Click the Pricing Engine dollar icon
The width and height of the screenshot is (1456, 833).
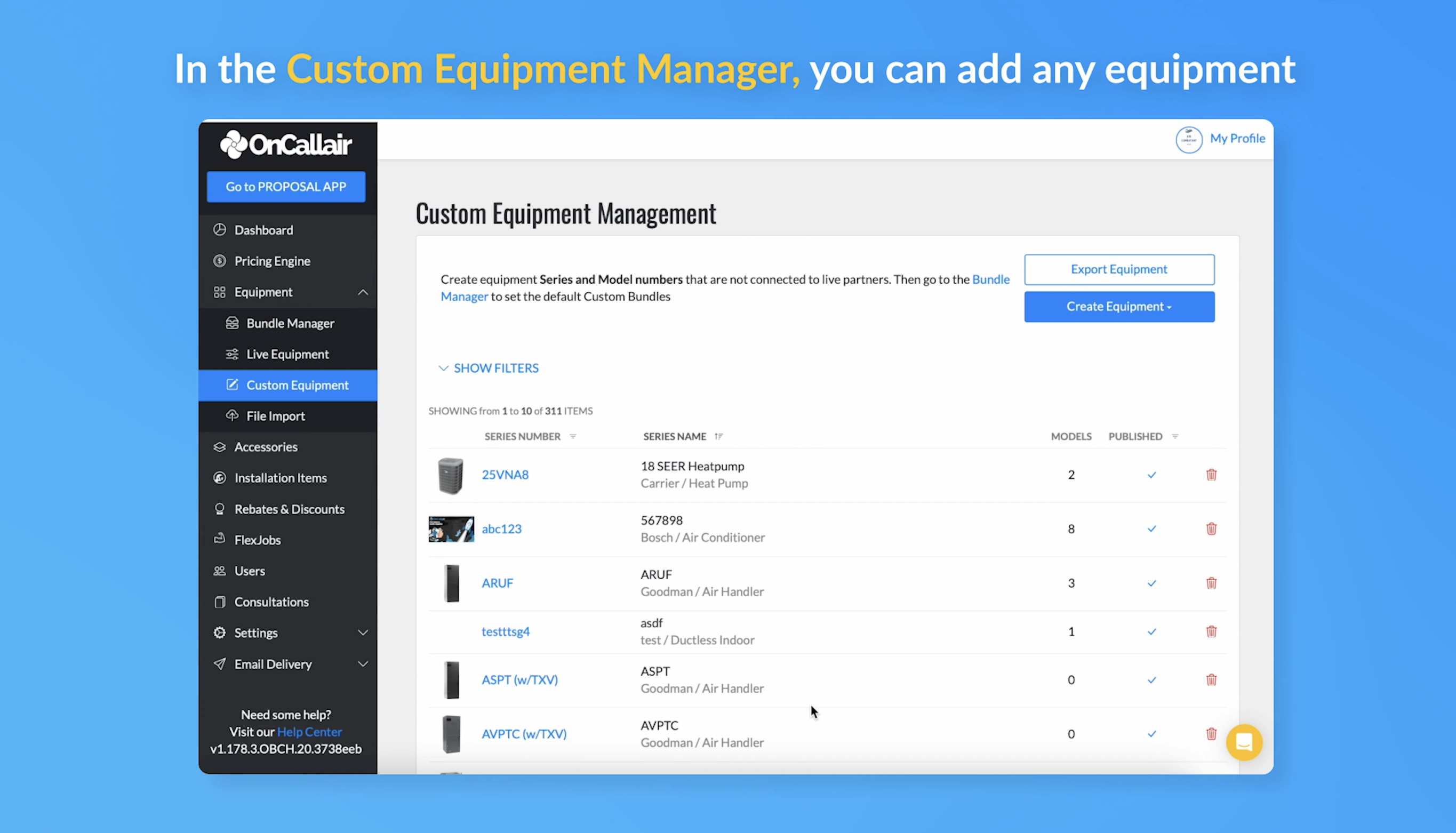click(220, 261)
